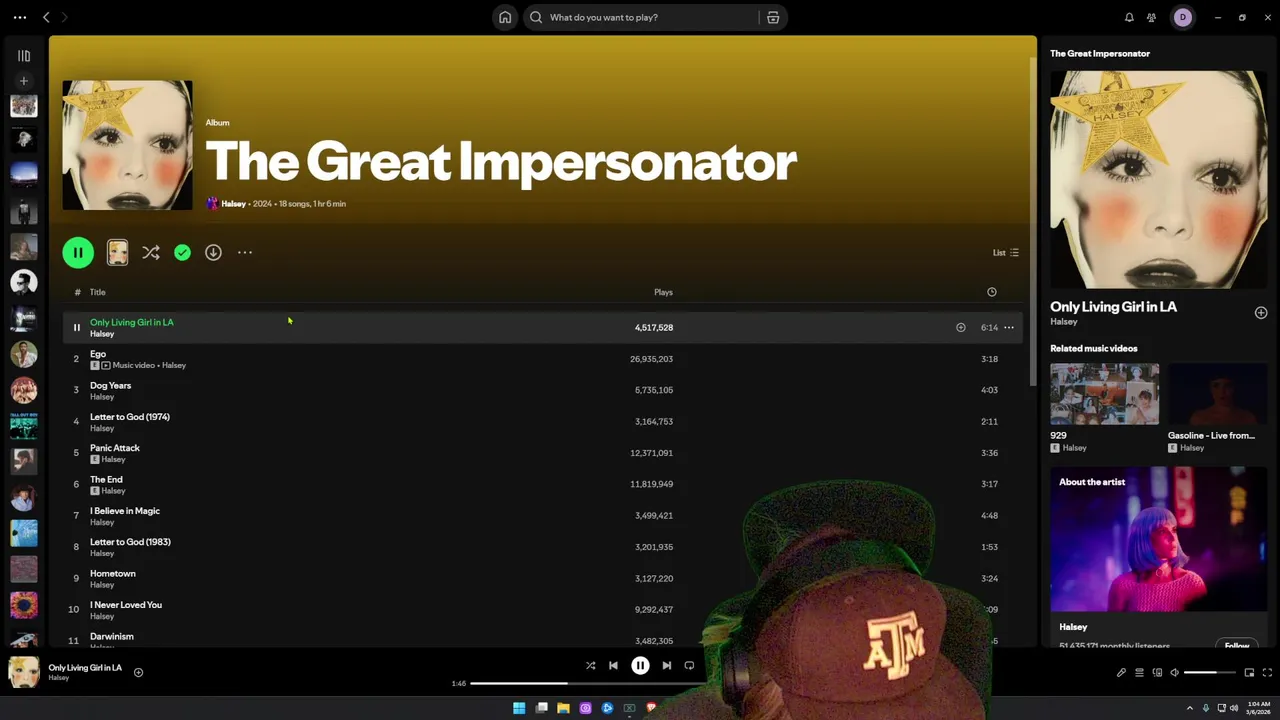This screenshot has width=1280, height=720.
Task: Download the album with arrow icon
Action: (213, 253)
